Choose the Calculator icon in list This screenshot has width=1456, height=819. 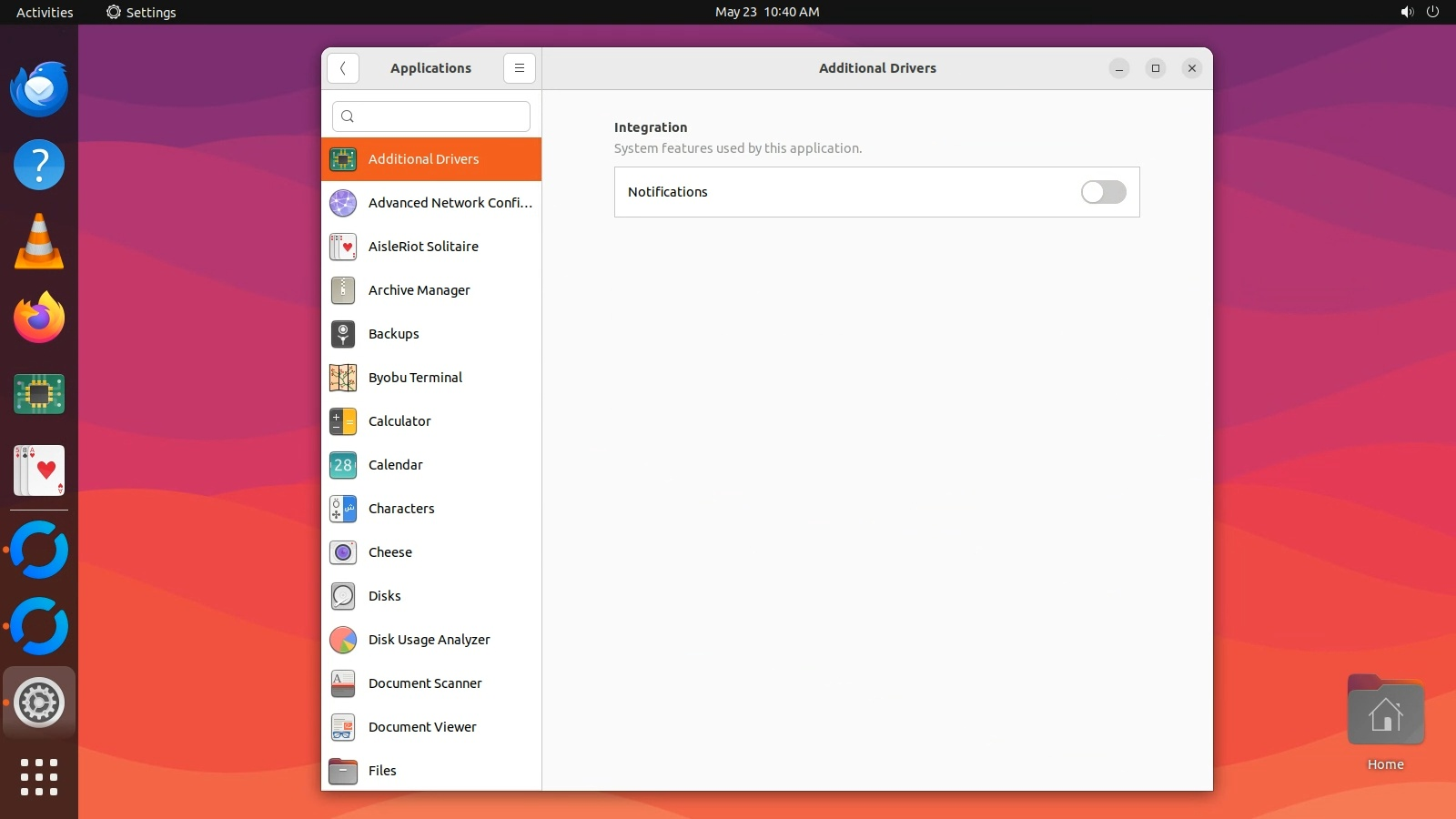pyautogui.click(x=343, y=421)
